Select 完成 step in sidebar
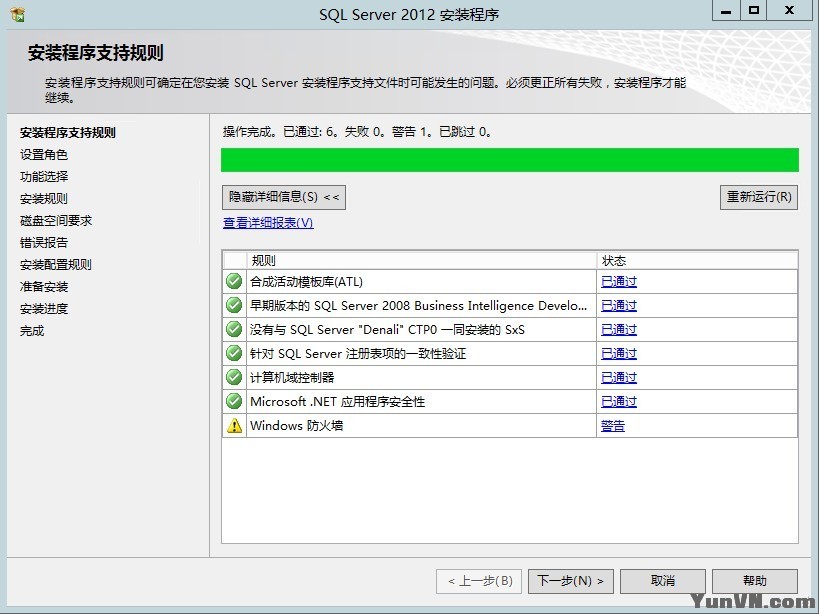 click(32, 331)
